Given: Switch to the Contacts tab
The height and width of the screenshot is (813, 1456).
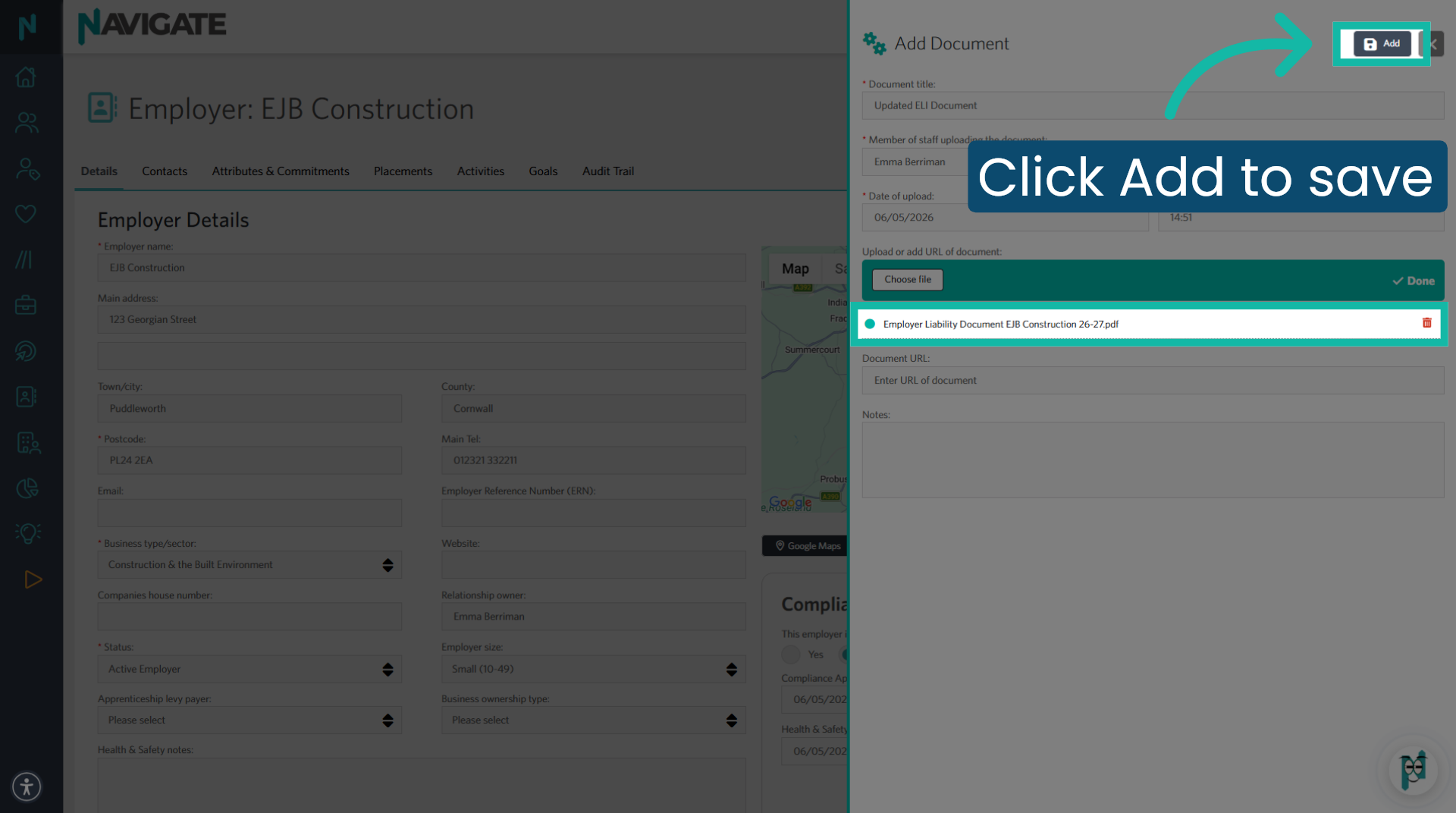Looking at the screenshot, I should pyautogui.click(x=165, y=171).
